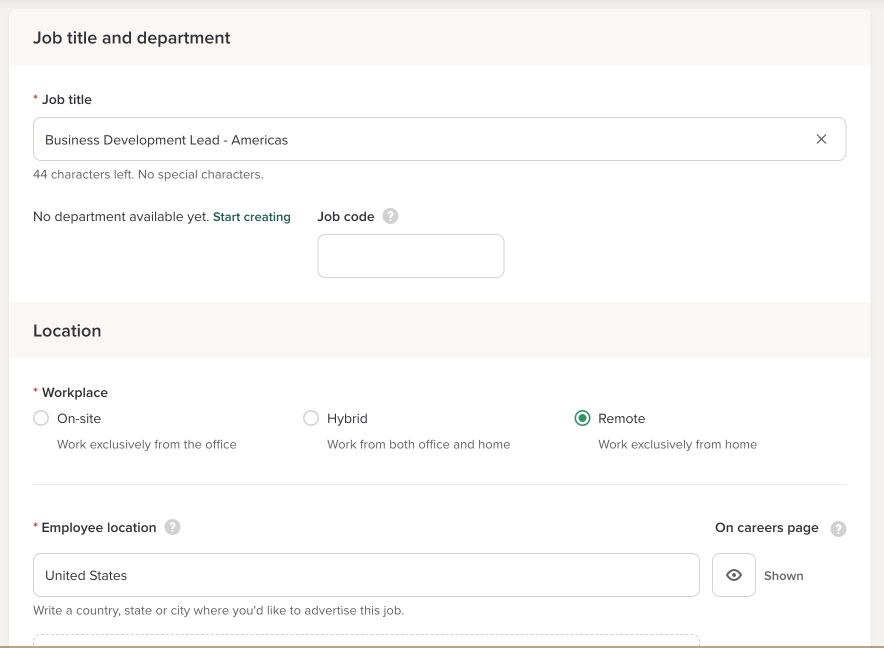Open the Job code help tooltip icon
This screenshot has height=648, width=884.
click(x=390, y=217)
